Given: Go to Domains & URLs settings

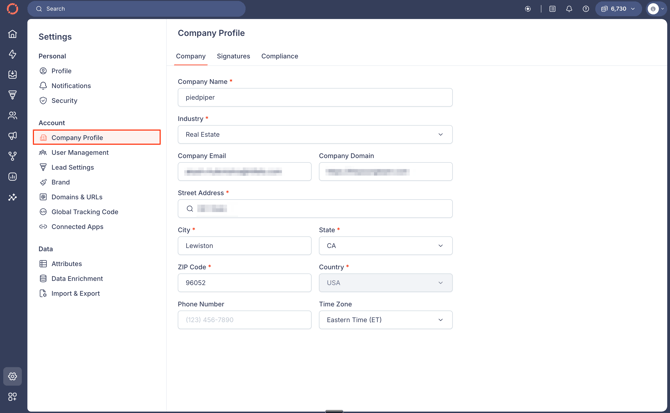Looking at the screenshot, I should click(76, 197).
